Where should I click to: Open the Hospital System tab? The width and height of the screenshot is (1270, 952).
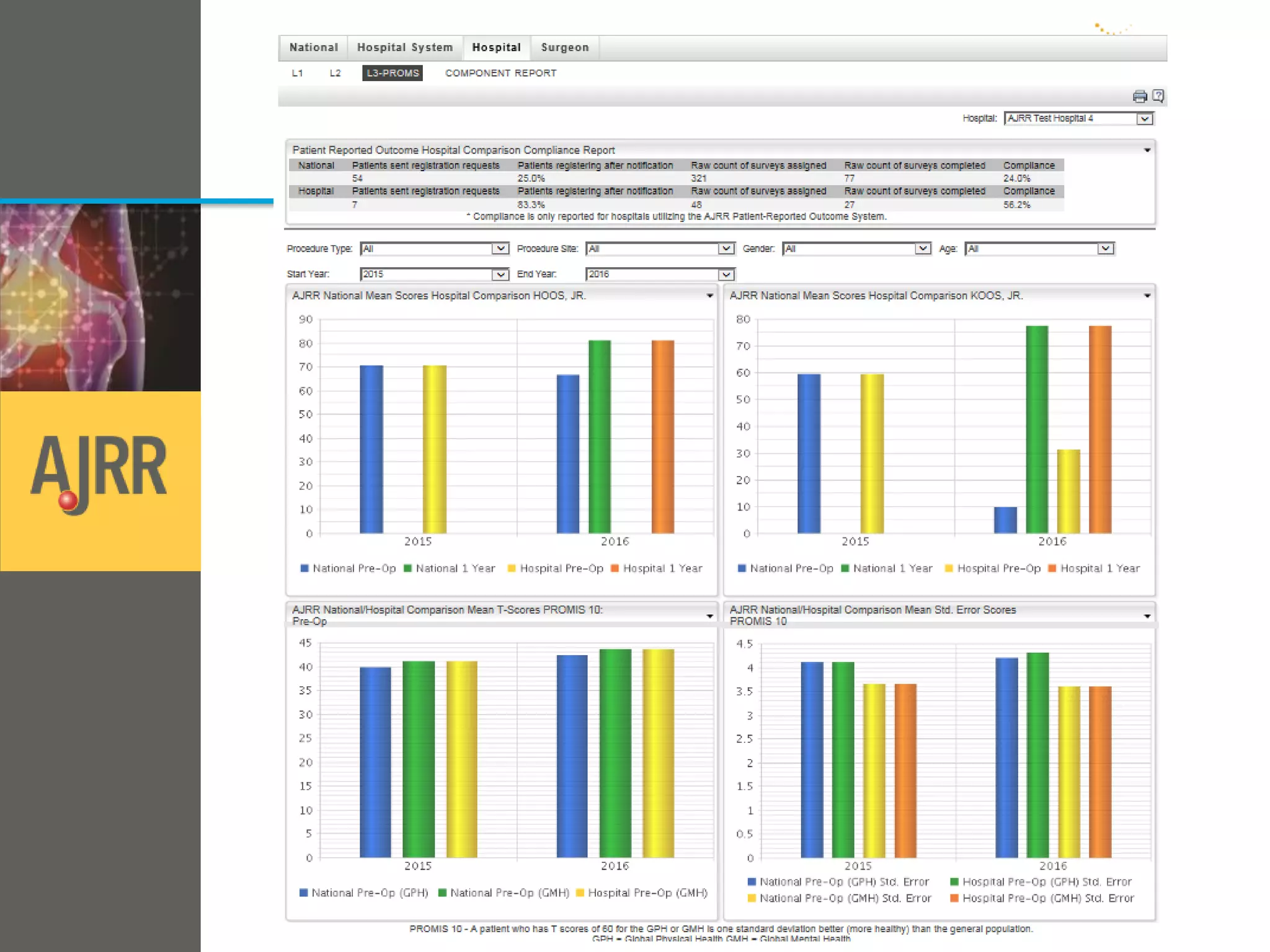click(405, 48)
